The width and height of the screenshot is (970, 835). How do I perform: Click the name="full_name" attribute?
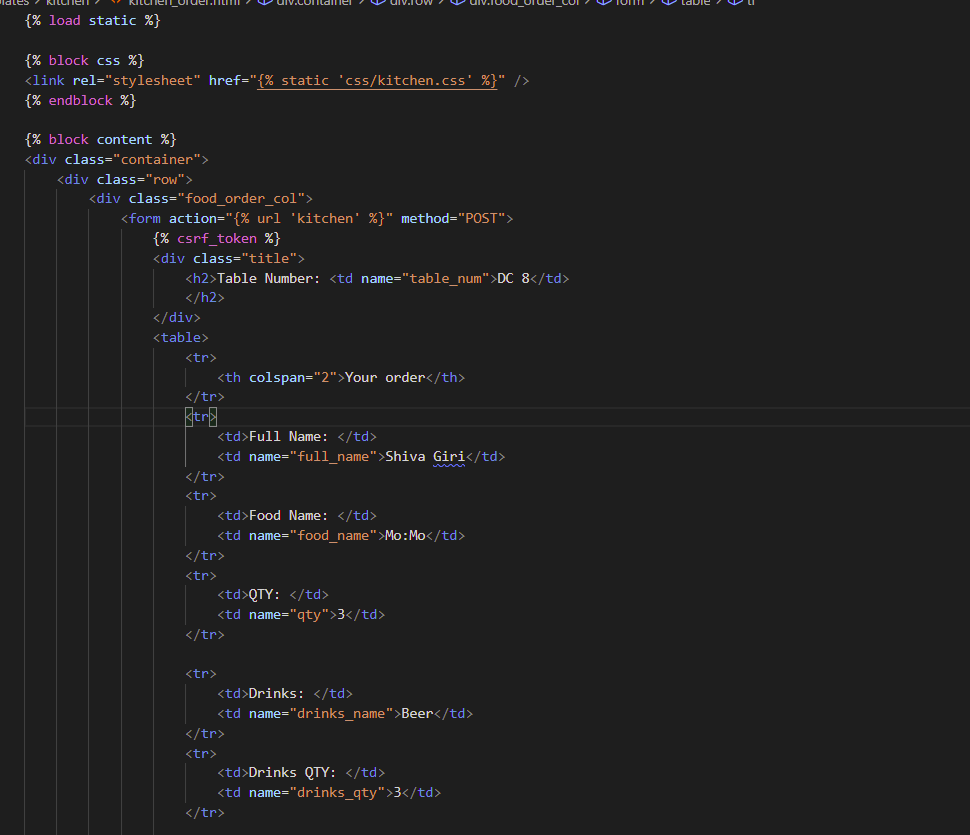(313, 456)
